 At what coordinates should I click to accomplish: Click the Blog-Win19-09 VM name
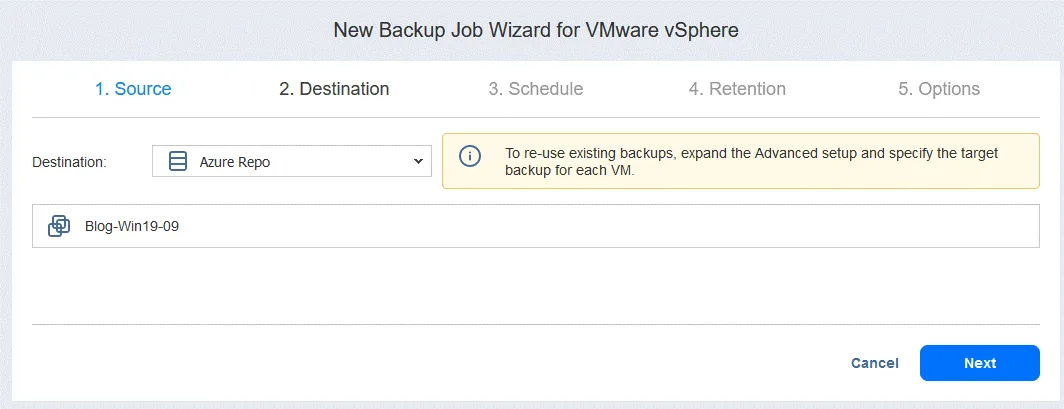pyautogui.click(x=132, y=226)
